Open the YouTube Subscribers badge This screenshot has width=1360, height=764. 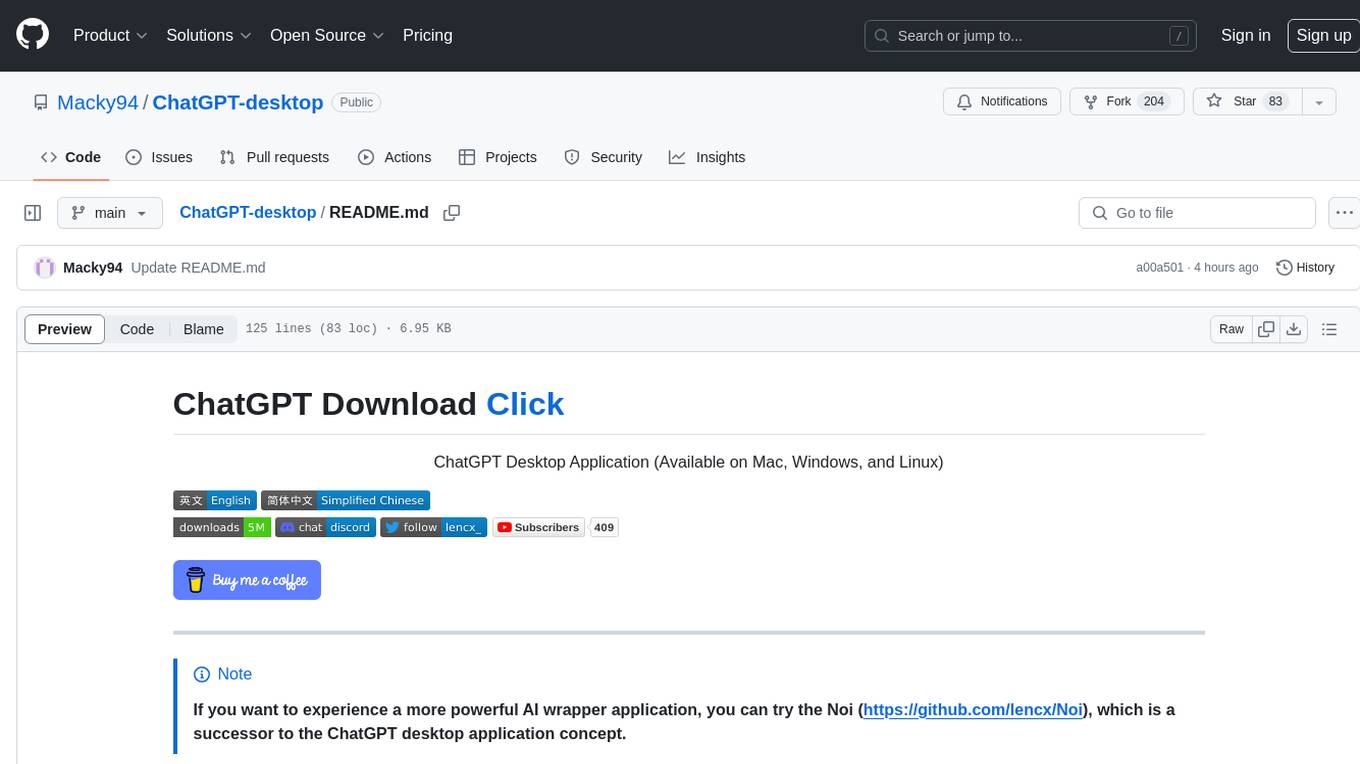coord(538,527)
